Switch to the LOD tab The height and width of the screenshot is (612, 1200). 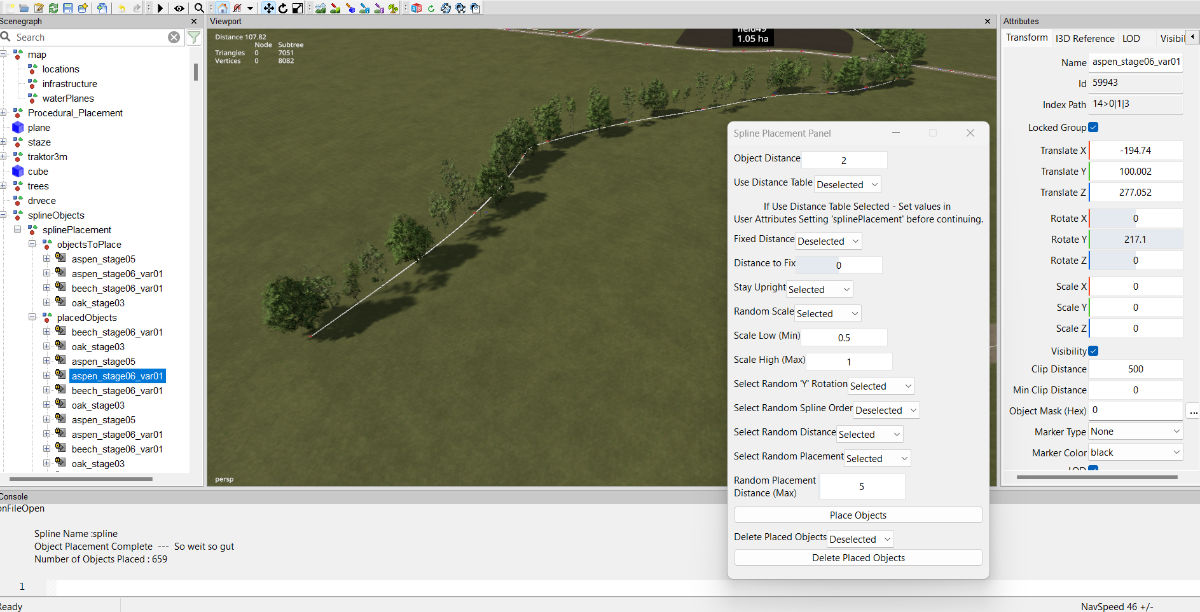[1131, 38]
